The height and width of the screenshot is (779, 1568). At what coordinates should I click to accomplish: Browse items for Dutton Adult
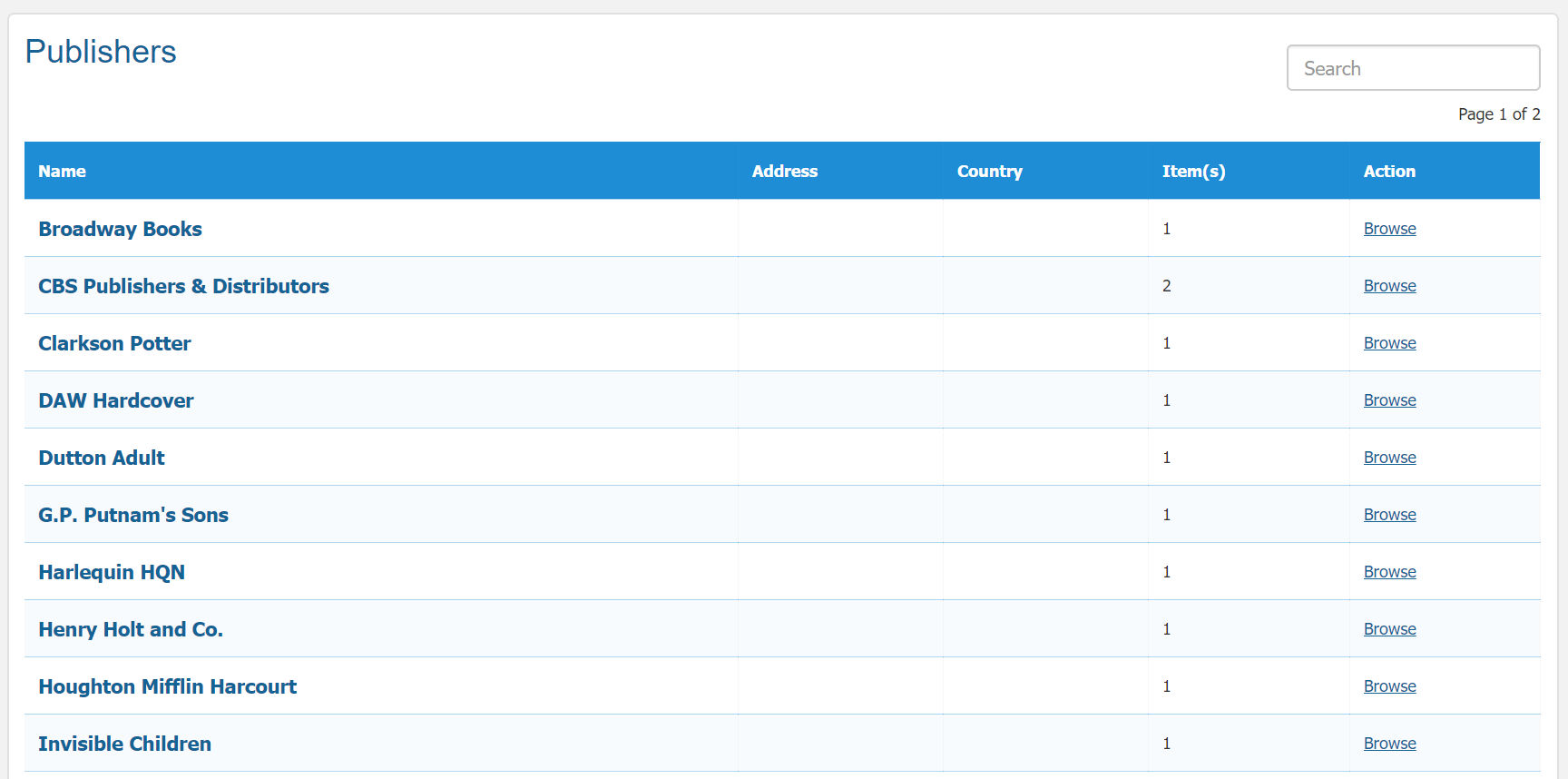click(1389, 458)
